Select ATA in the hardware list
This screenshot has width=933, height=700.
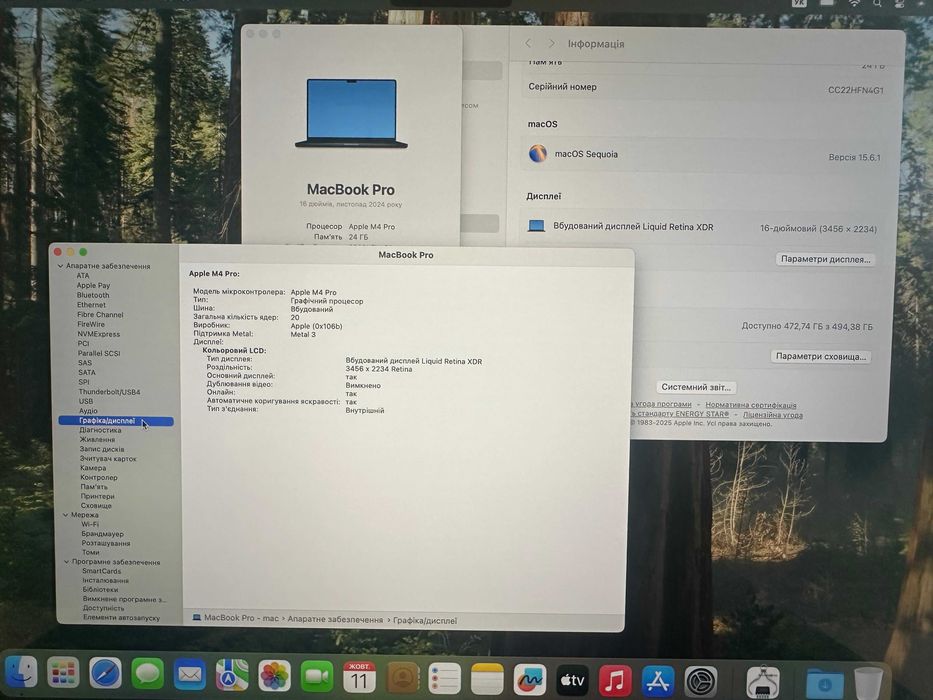tap(83, 276)
